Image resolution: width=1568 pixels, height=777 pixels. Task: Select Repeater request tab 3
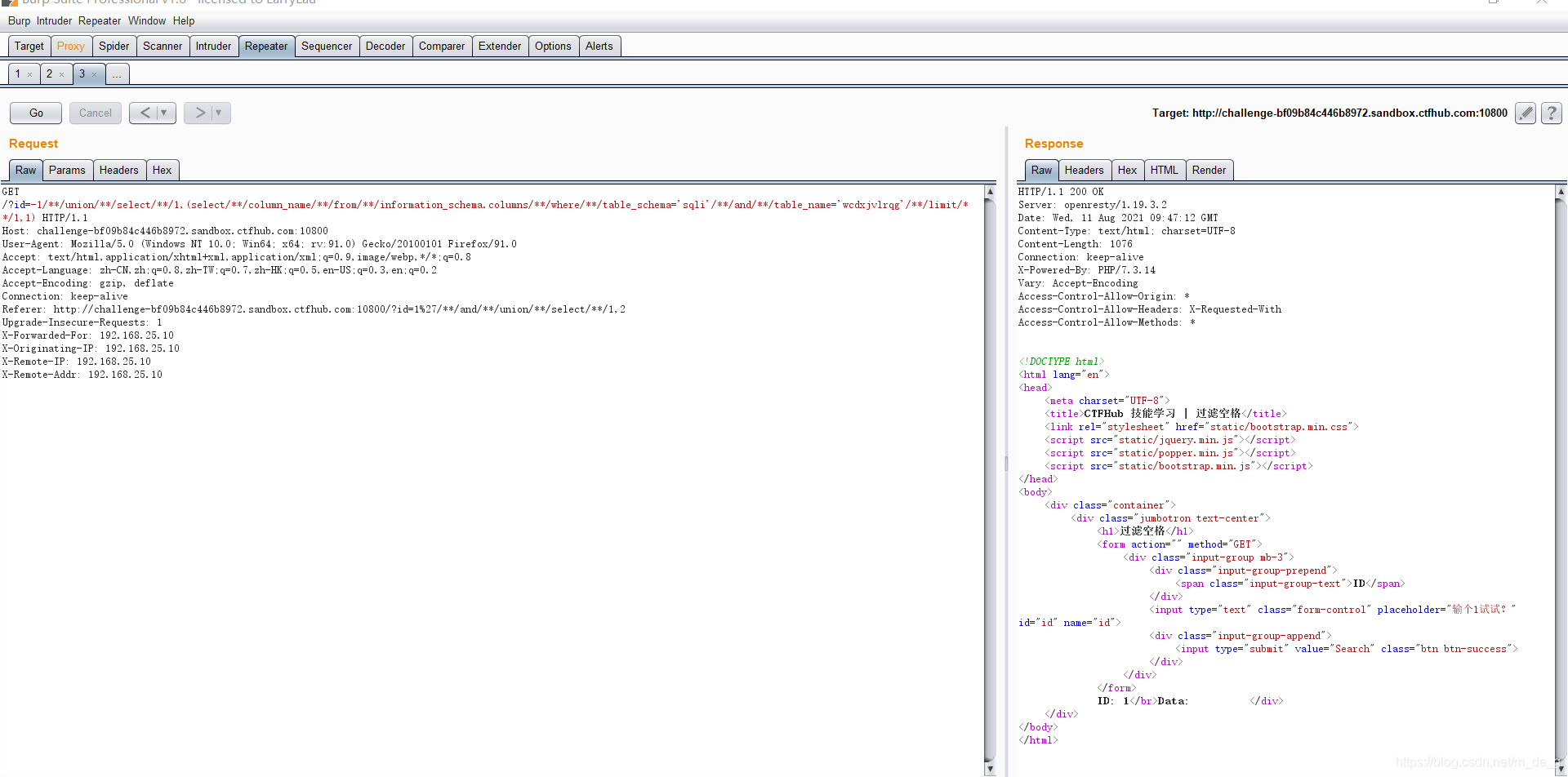tap(82, 74)
